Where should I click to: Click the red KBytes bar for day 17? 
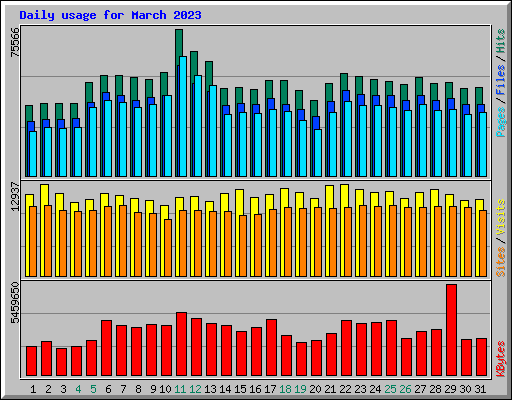[271, 348]
